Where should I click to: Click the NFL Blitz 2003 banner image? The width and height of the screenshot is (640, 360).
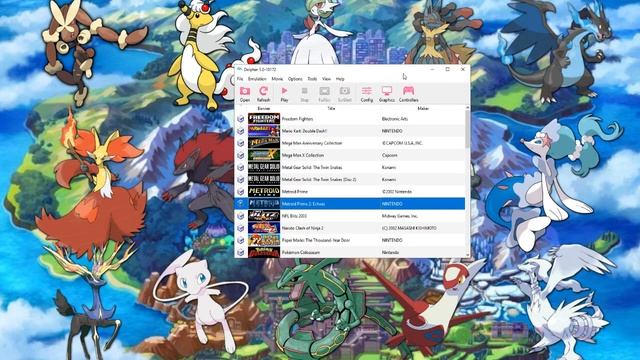click(264, 216)
